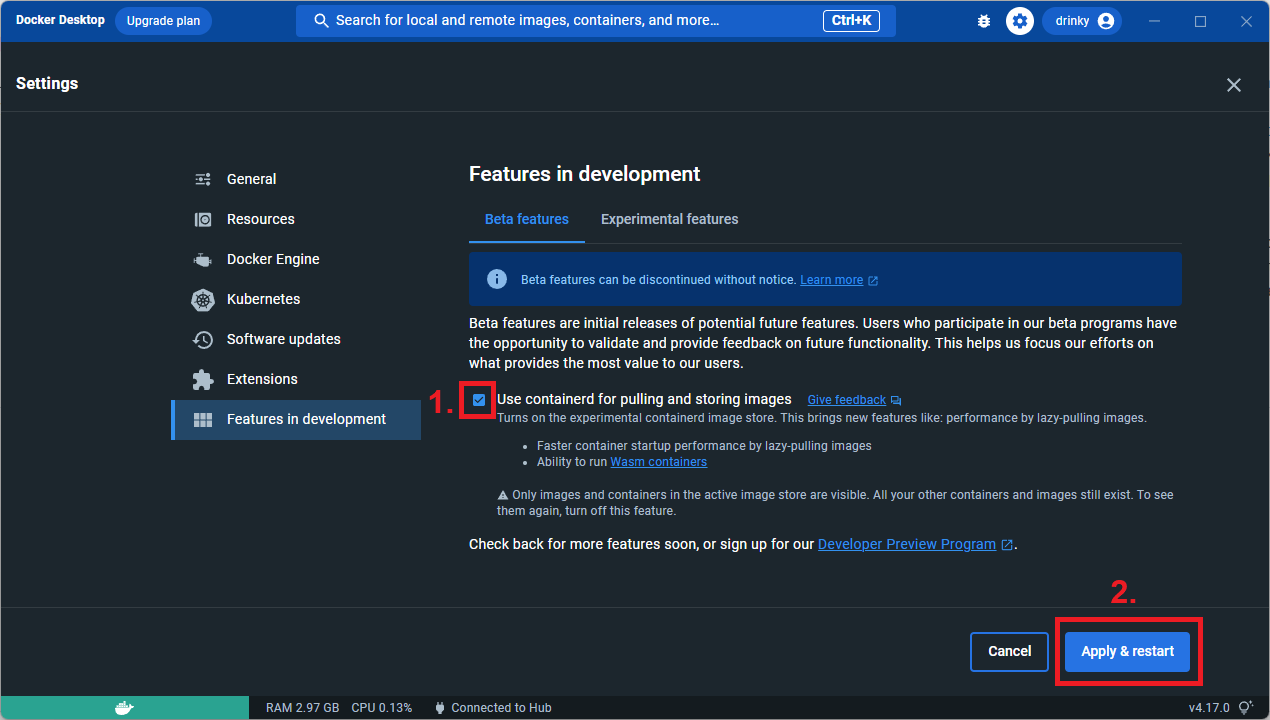
Task: Close the Settings panel with X
Action: pos(1234,85)
